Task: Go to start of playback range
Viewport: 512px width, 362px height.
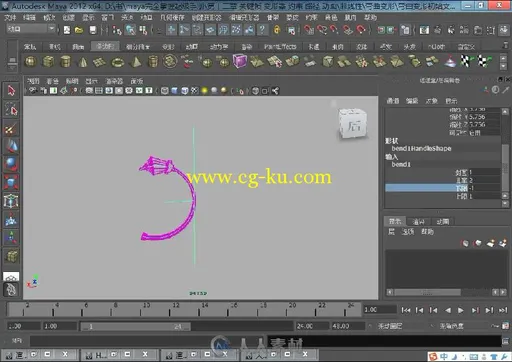Action: coord(405,310)
